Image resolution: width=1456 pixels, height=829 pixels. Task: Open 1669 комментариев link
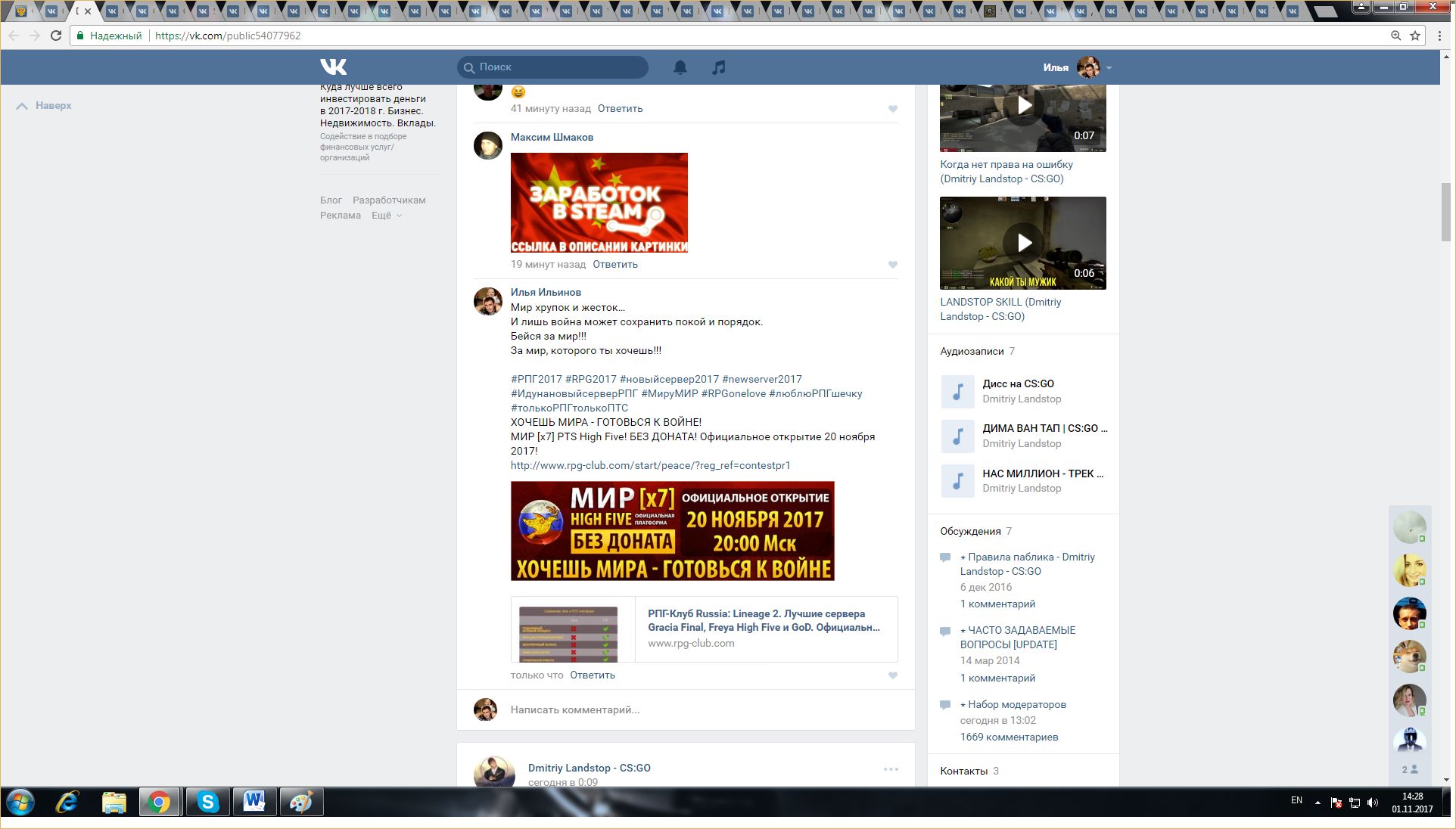click(x=1009, y=737)
